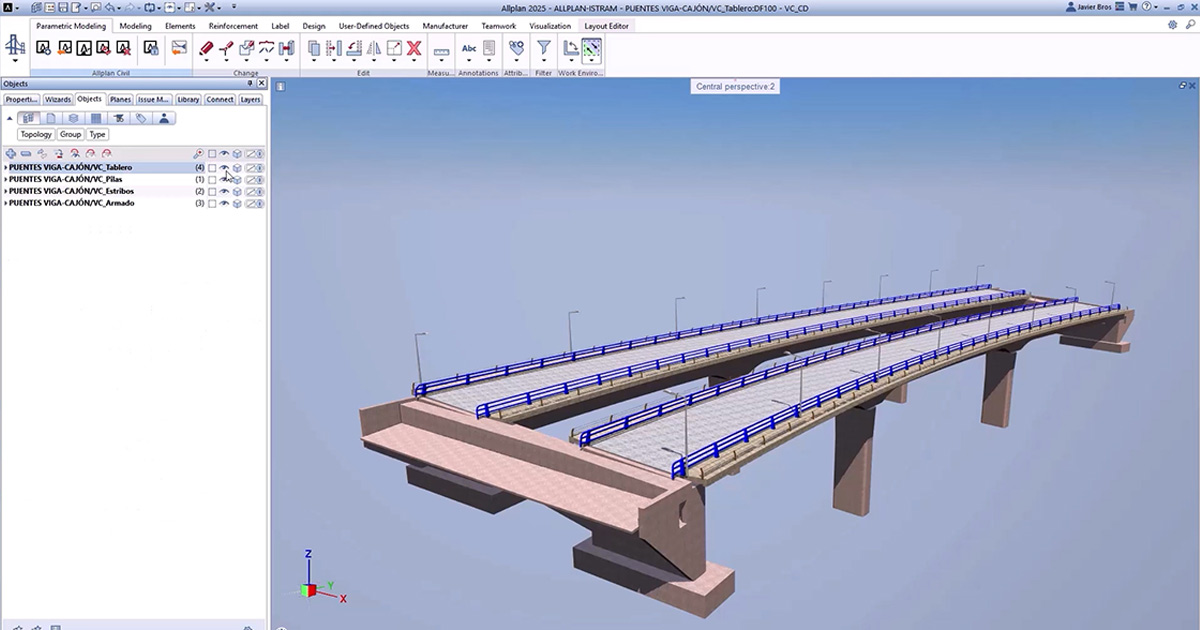Click the Type sort button
The image size is (1200, 630).
(97, 134)
